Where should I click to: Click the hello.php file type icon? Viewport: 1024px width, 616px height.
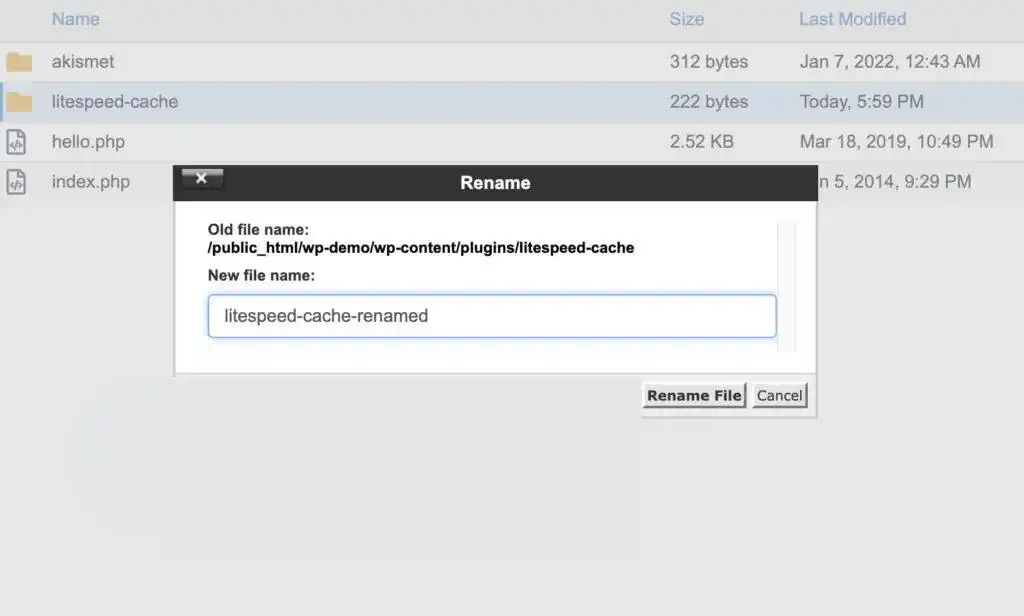point(16,141)
